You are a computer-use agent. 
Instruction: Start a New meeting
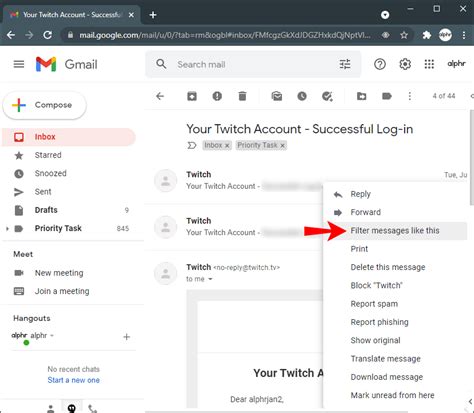59,273
